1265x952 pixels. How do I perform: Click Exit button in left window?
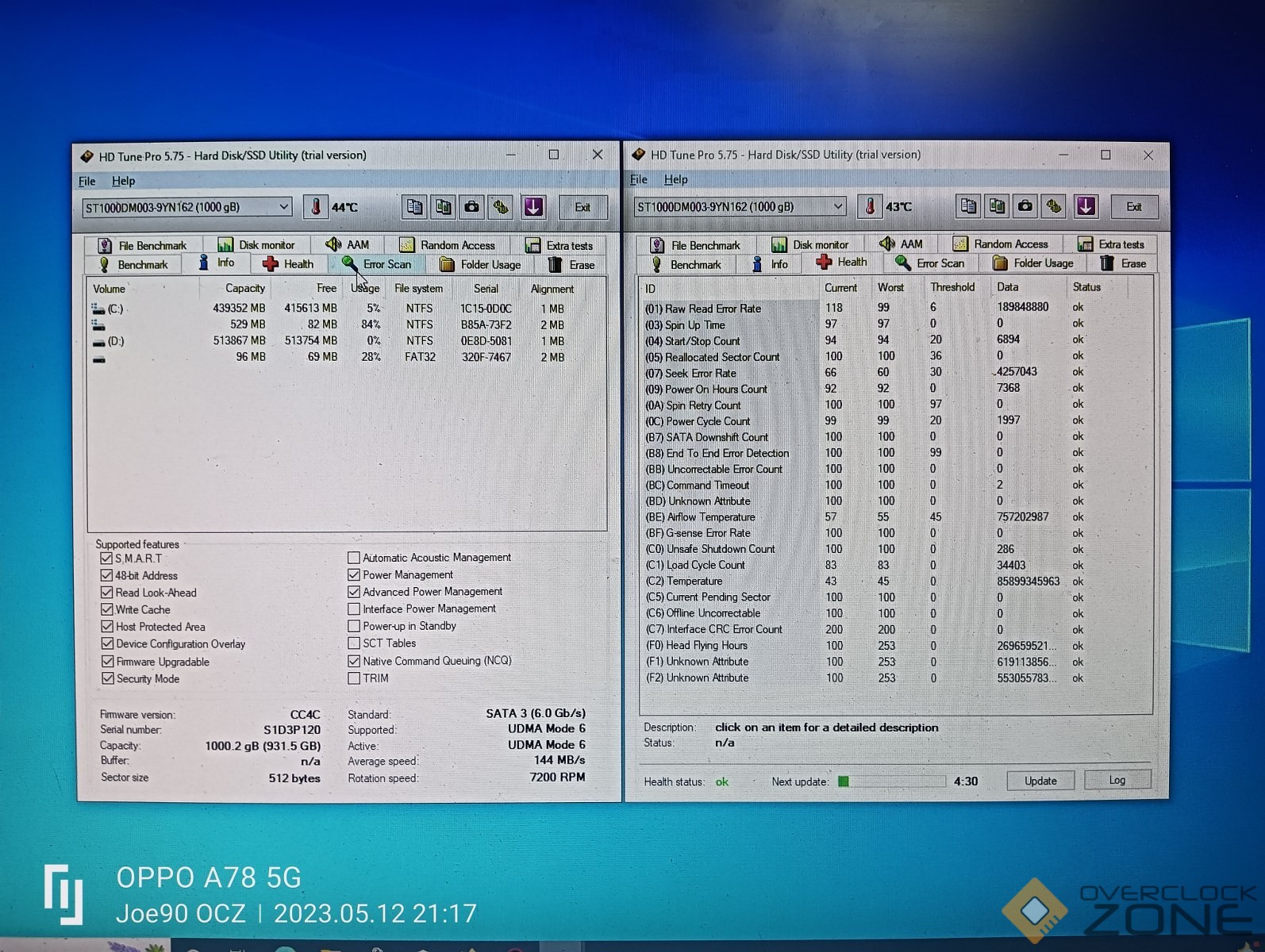(583, 207)
